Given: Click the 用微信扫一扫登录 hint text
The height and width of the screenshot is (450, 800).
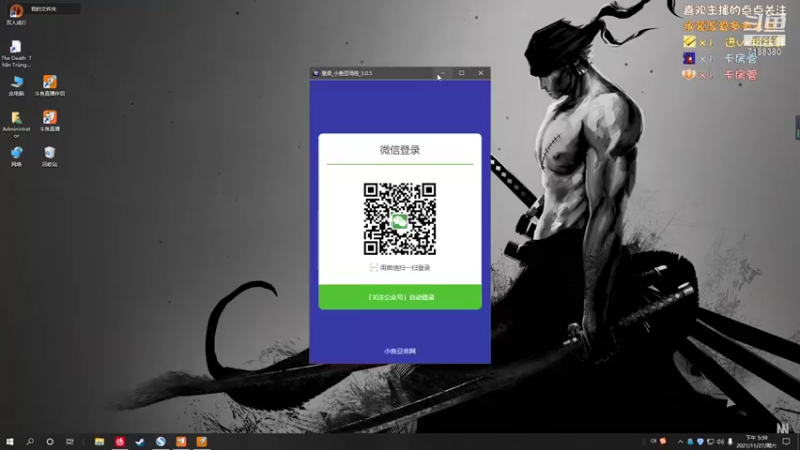Looking at the screenshot, I should click(x=405, y=267).
